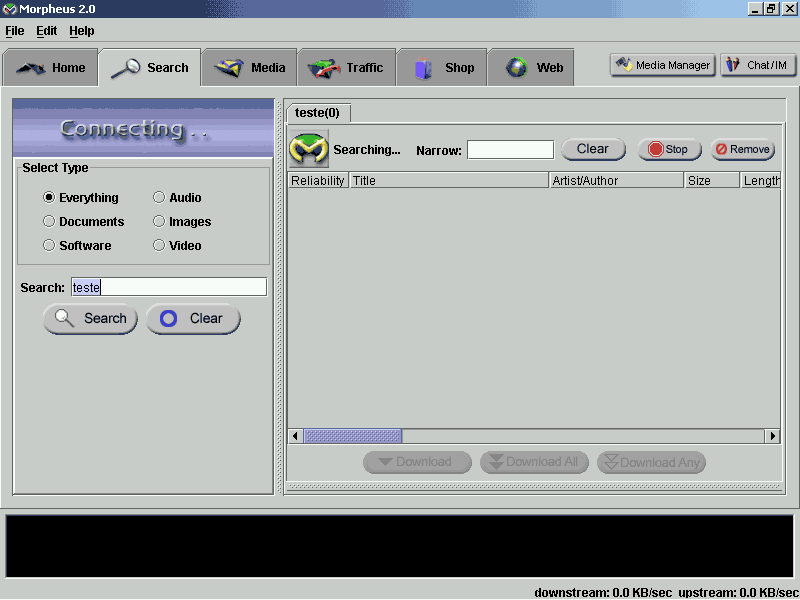Viewport: 800px width, 600px height.
Task: Go to the Shop tab
Action: (444, 68)
